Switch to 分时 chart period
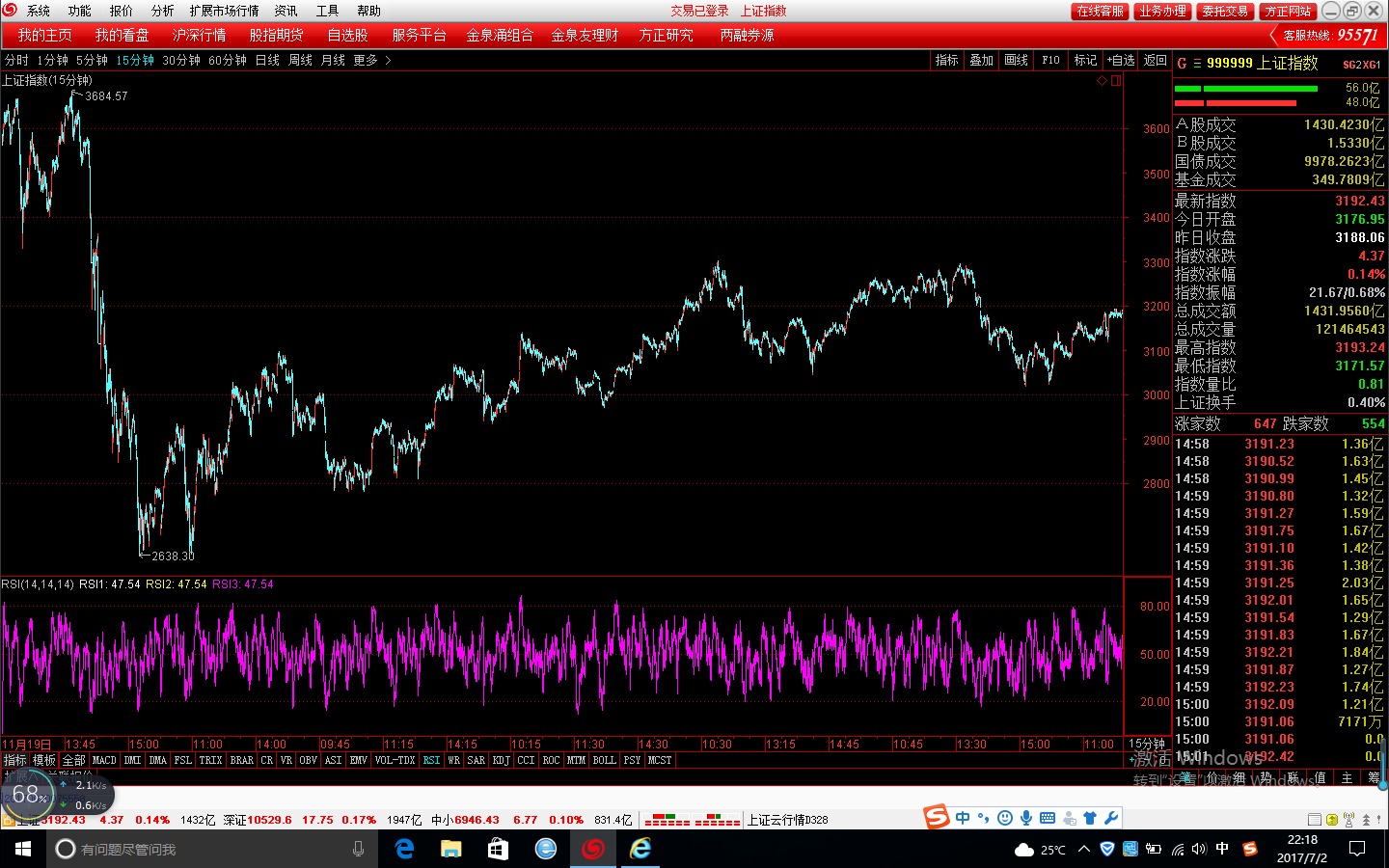The image size is (1389, 868). pyautogui.click(x=16, y=60)
